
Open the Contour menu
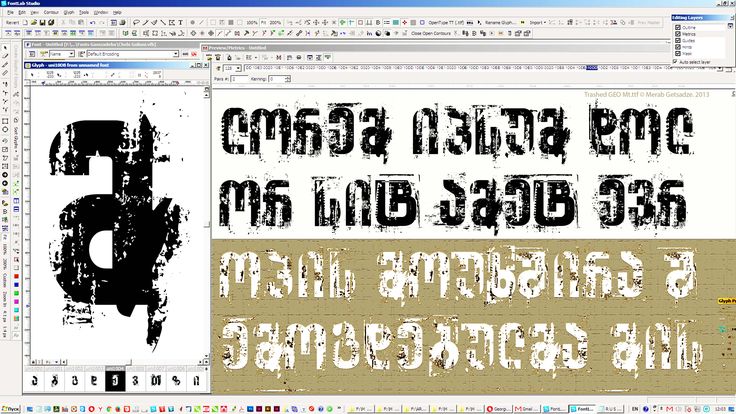point(51,12)
